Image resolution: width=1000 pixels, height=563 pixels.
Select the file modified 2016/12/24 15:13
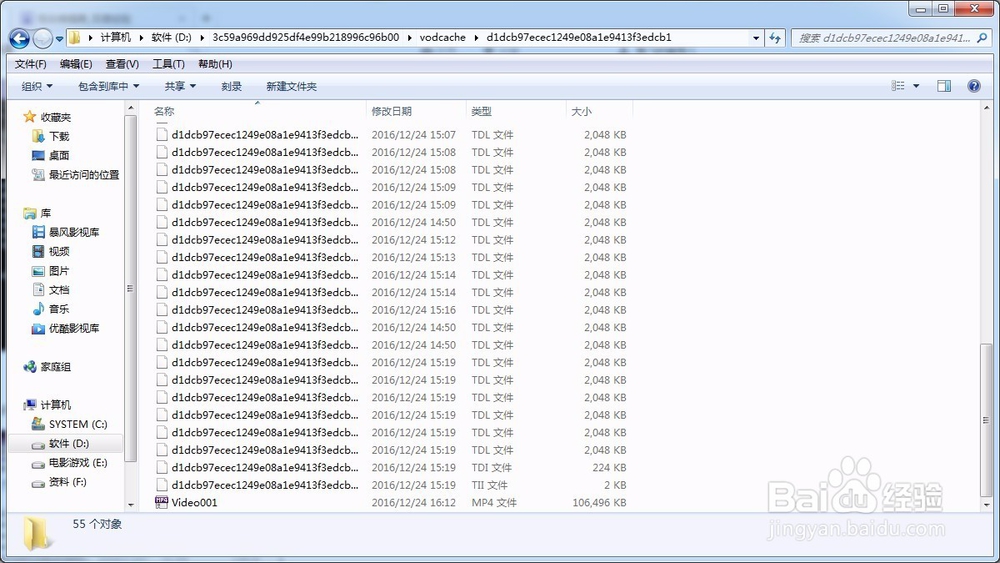[390, 257]
